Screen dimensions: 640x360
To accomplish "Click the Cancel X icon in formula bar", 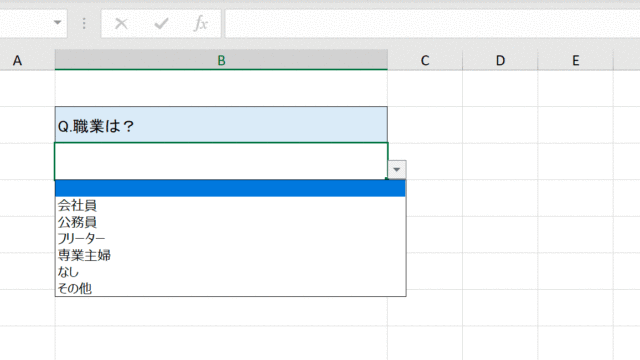I will point(121,24).
